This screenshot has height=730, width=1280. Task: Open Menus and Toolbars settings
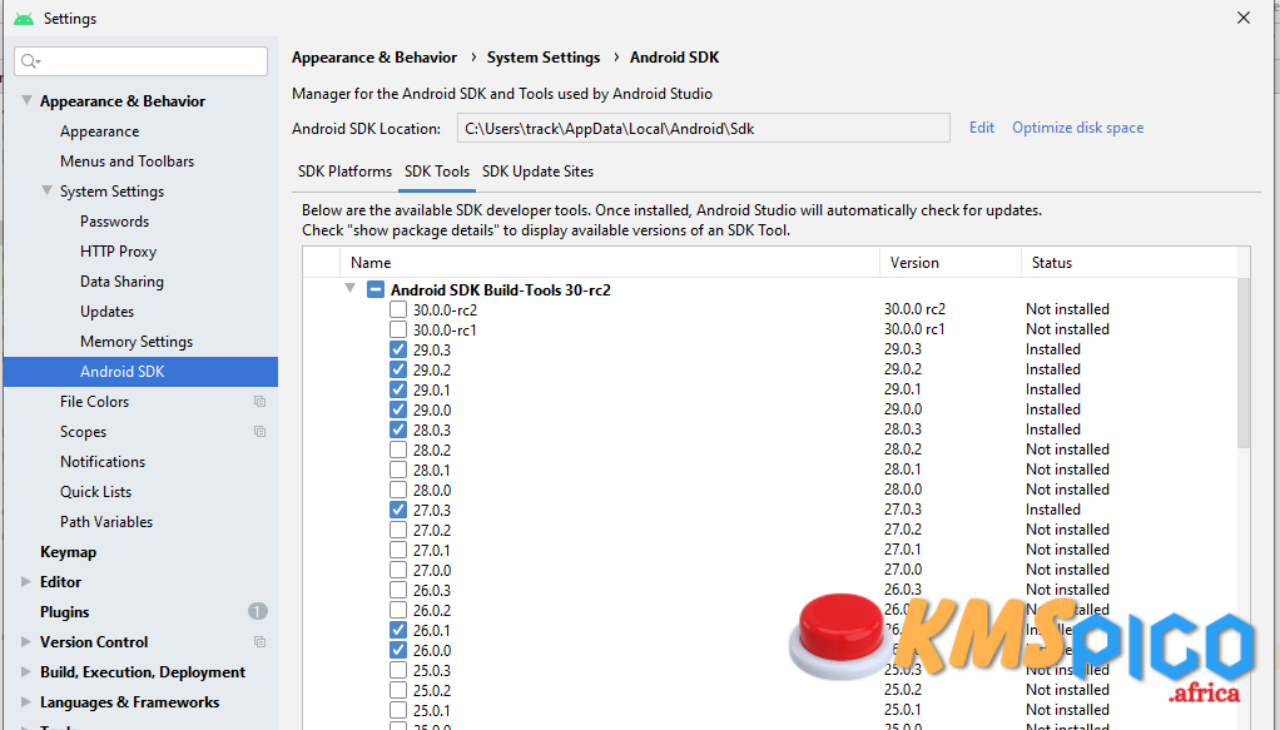tap(127, 162)
